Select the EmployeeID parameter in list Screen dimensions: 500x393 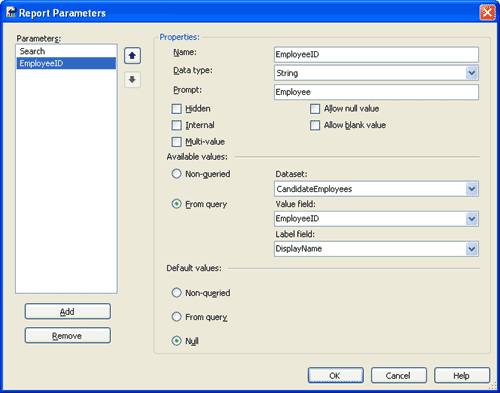(x=66, y=63)
